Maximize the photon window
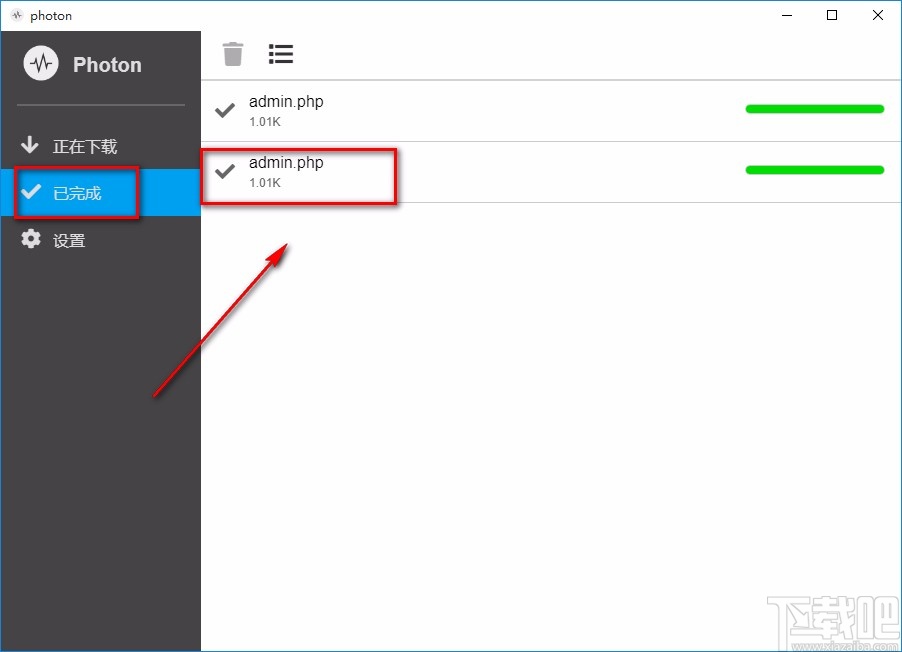The image size is (902, 652). tap(832, 16)
